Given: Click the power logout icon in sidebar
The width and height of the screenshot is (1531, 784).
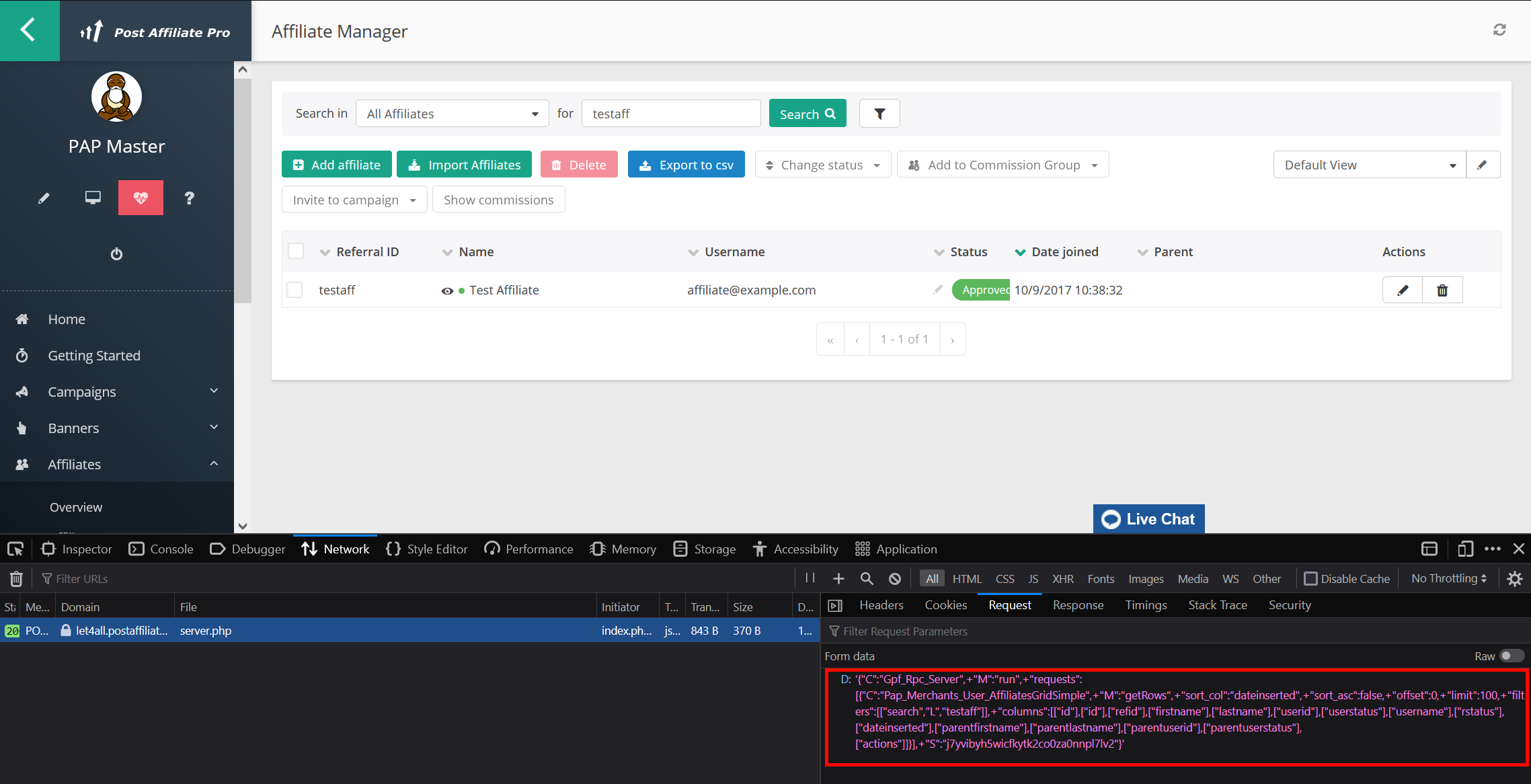Looking at the screenshot, I should point(116,254).
